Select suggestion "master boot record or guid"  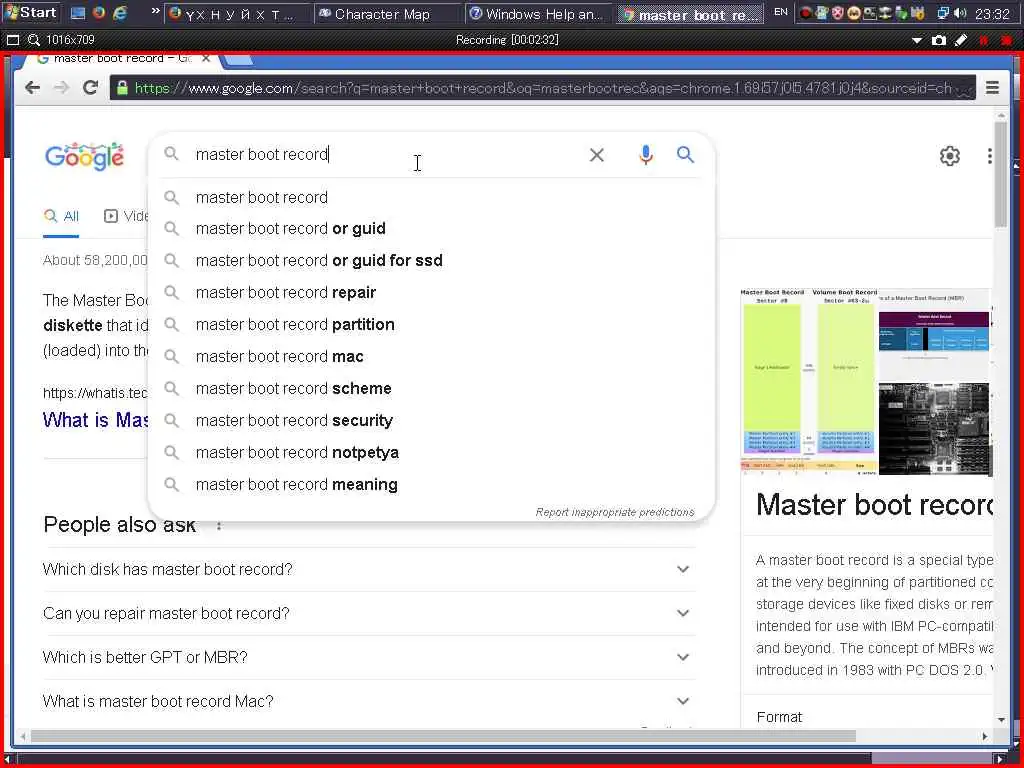coord(431,229)
